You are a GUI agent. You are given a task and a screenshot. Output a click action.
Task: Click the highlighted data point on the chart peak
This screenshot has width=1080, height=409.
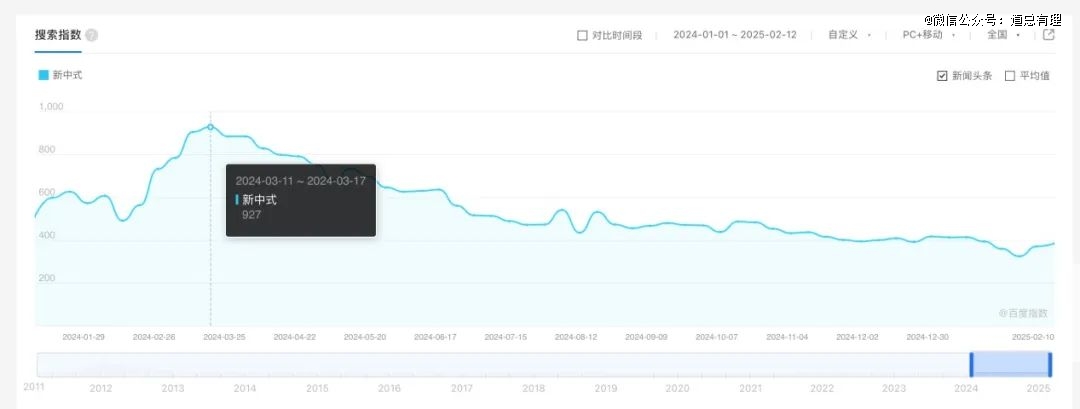point(210,126)
